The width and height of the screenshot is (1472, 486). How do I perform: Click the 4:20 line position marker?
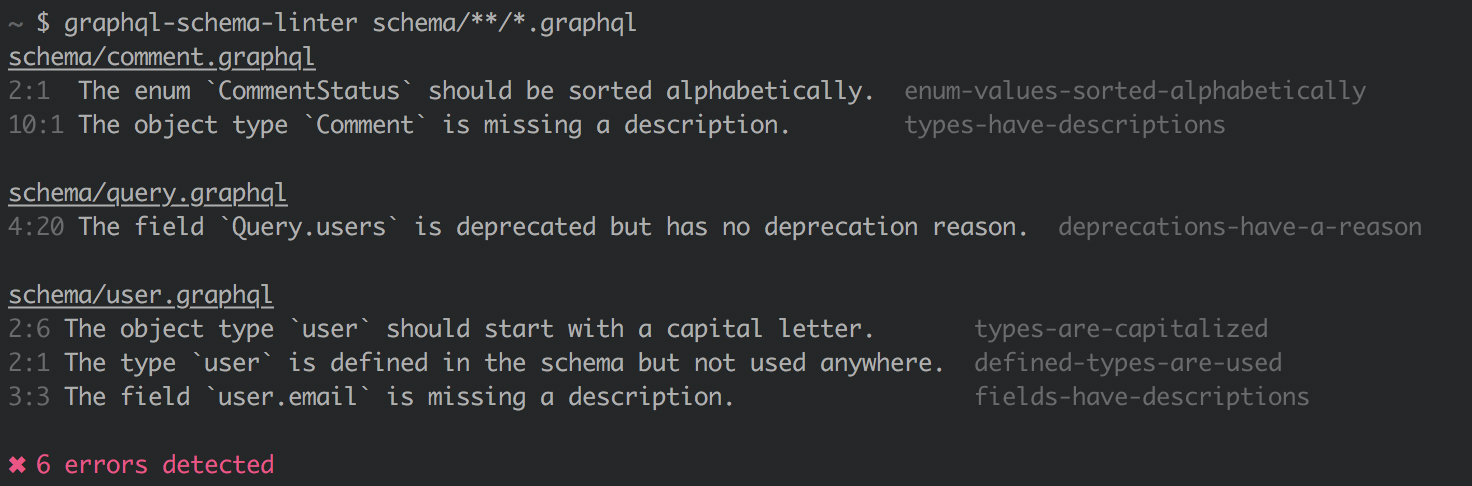[x=36, y=227]
